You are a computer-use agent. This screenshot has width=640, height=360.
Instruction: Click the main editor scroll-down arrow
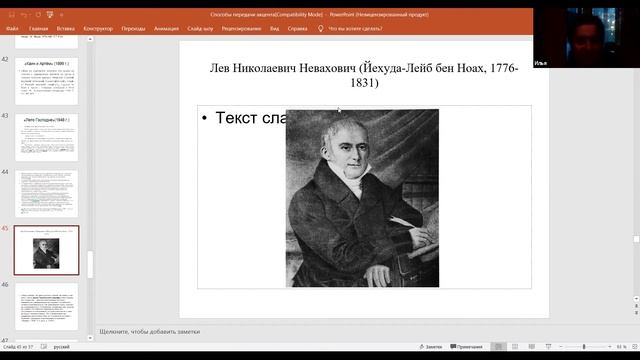[x=636, y=299]
